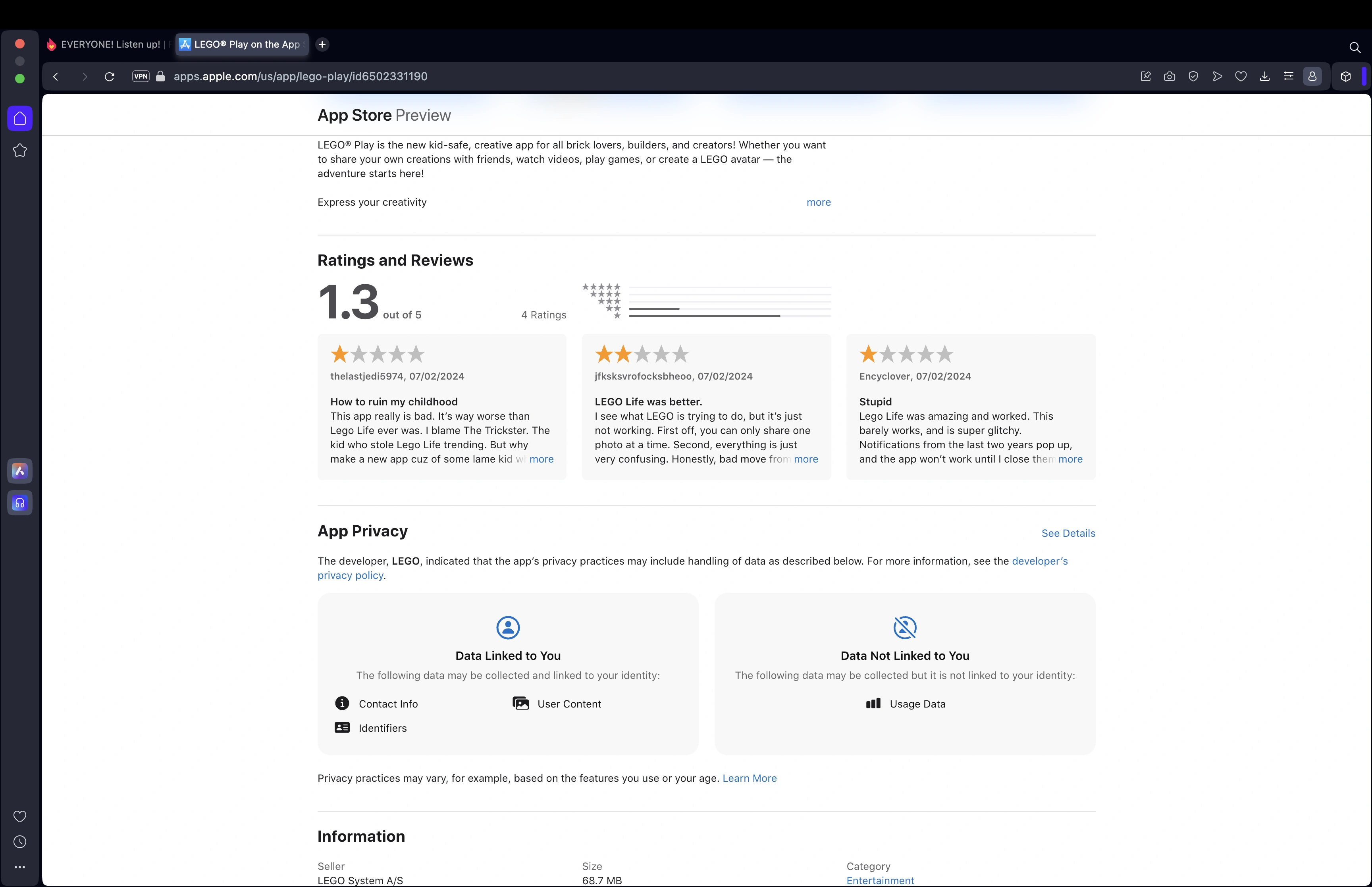
Task: Click the Entertainment category link
Action: click(880, 880)
